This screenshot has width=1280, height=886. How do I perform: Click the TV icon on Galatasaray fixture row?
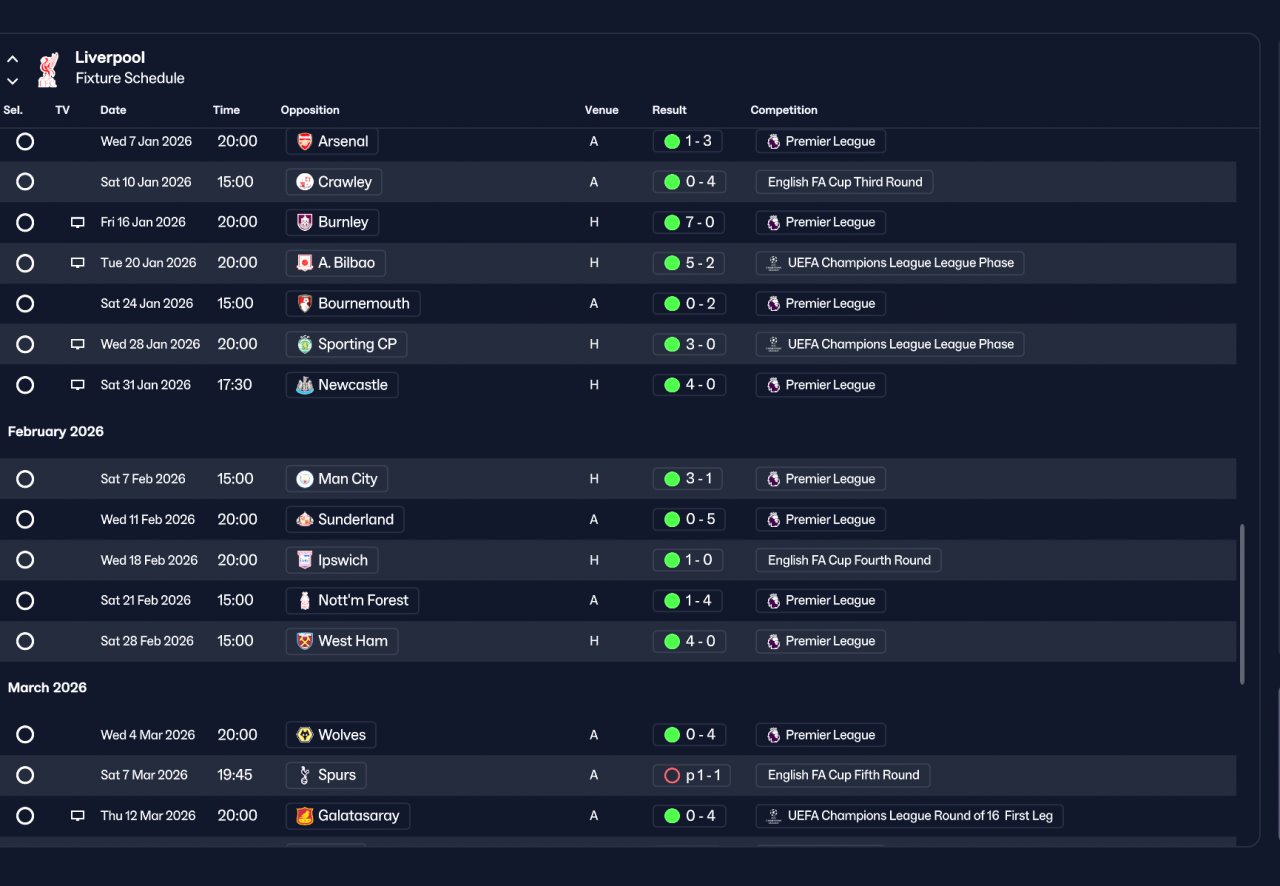click(78, 816)
